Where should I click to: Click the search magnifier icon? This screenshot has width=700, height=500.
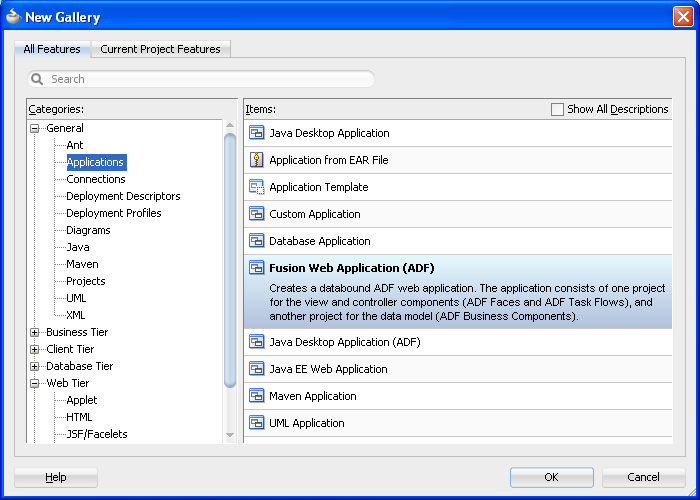(37, 79)
